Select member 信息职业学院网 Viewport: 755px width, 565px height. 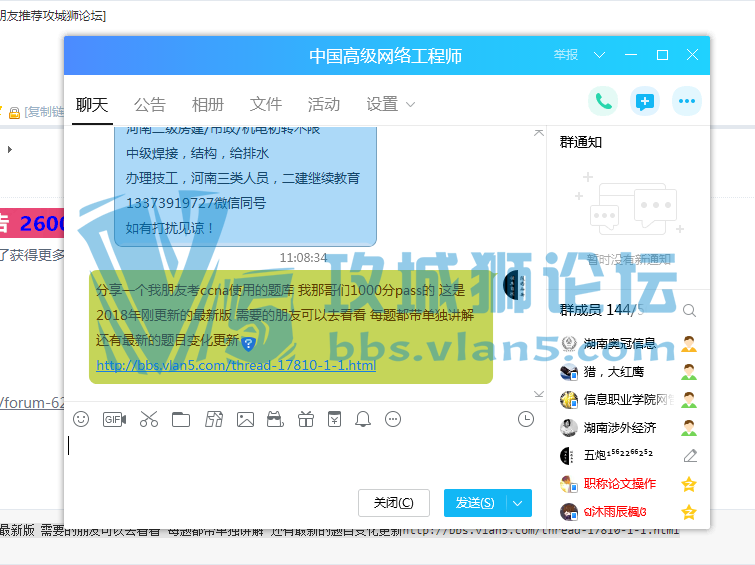[628, 399]
